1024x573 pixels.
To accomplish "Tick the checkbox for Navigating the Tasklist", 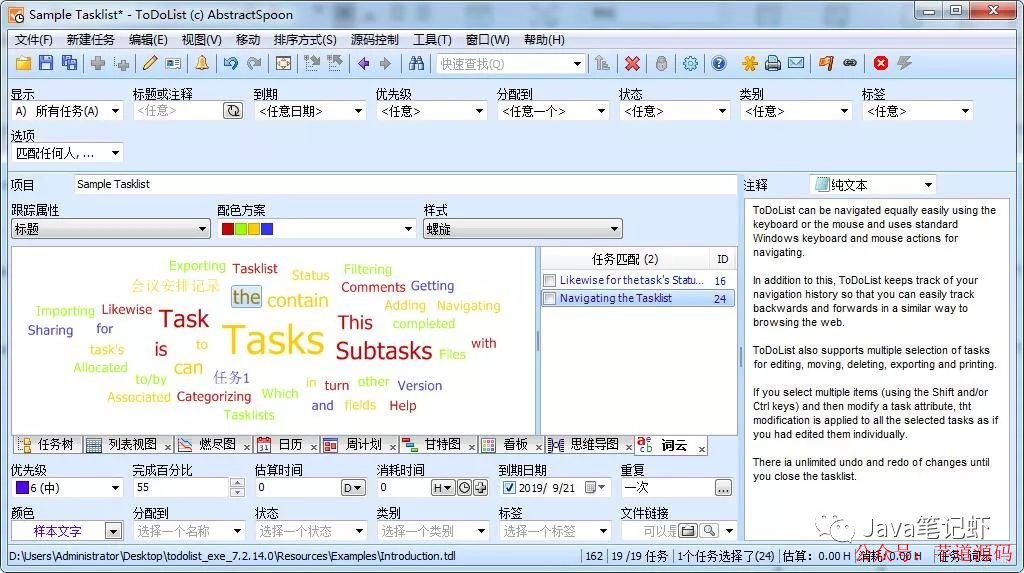I will 550,299.
